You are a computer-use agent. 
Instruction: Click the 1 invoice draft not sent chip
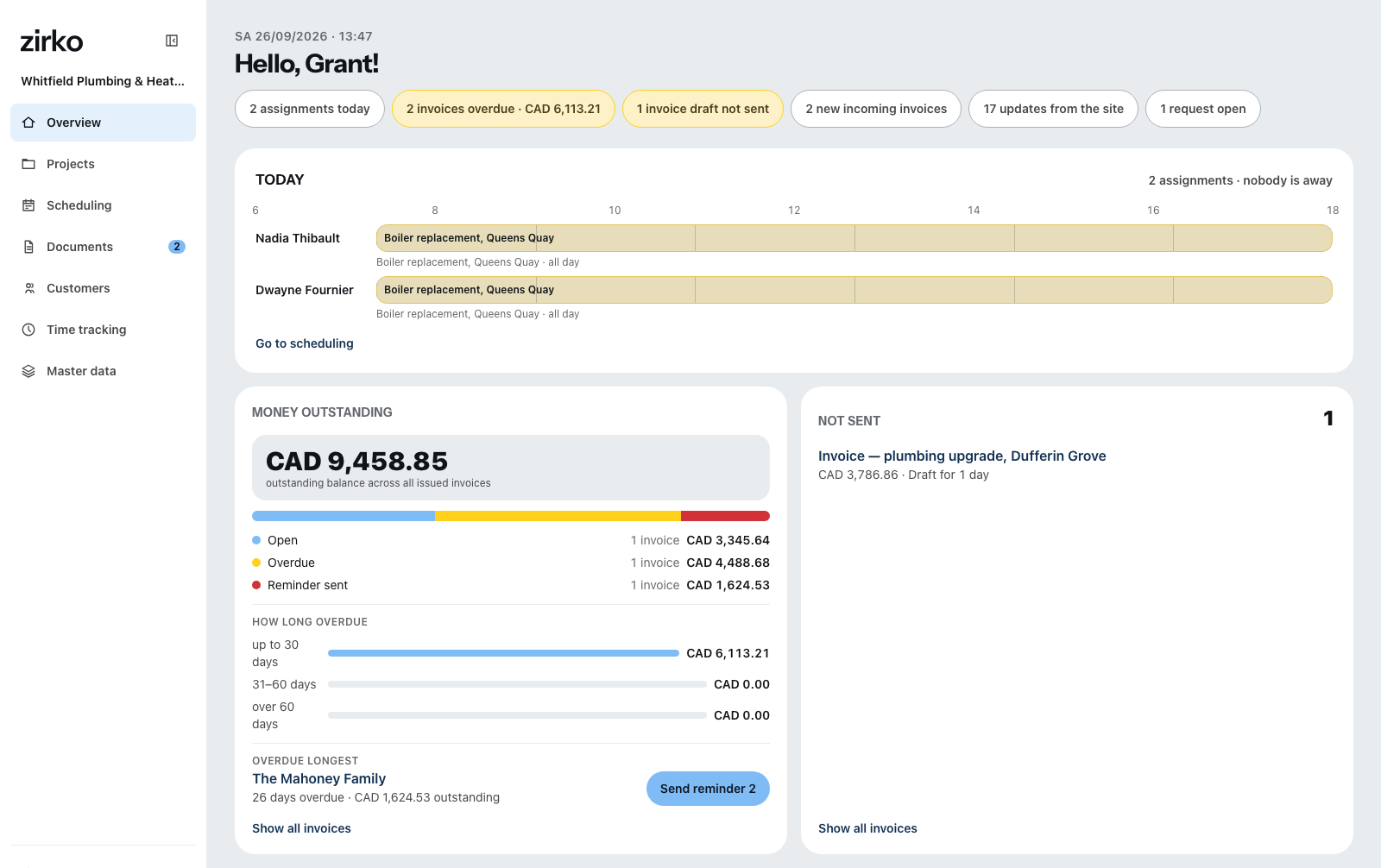pos(703,109)
